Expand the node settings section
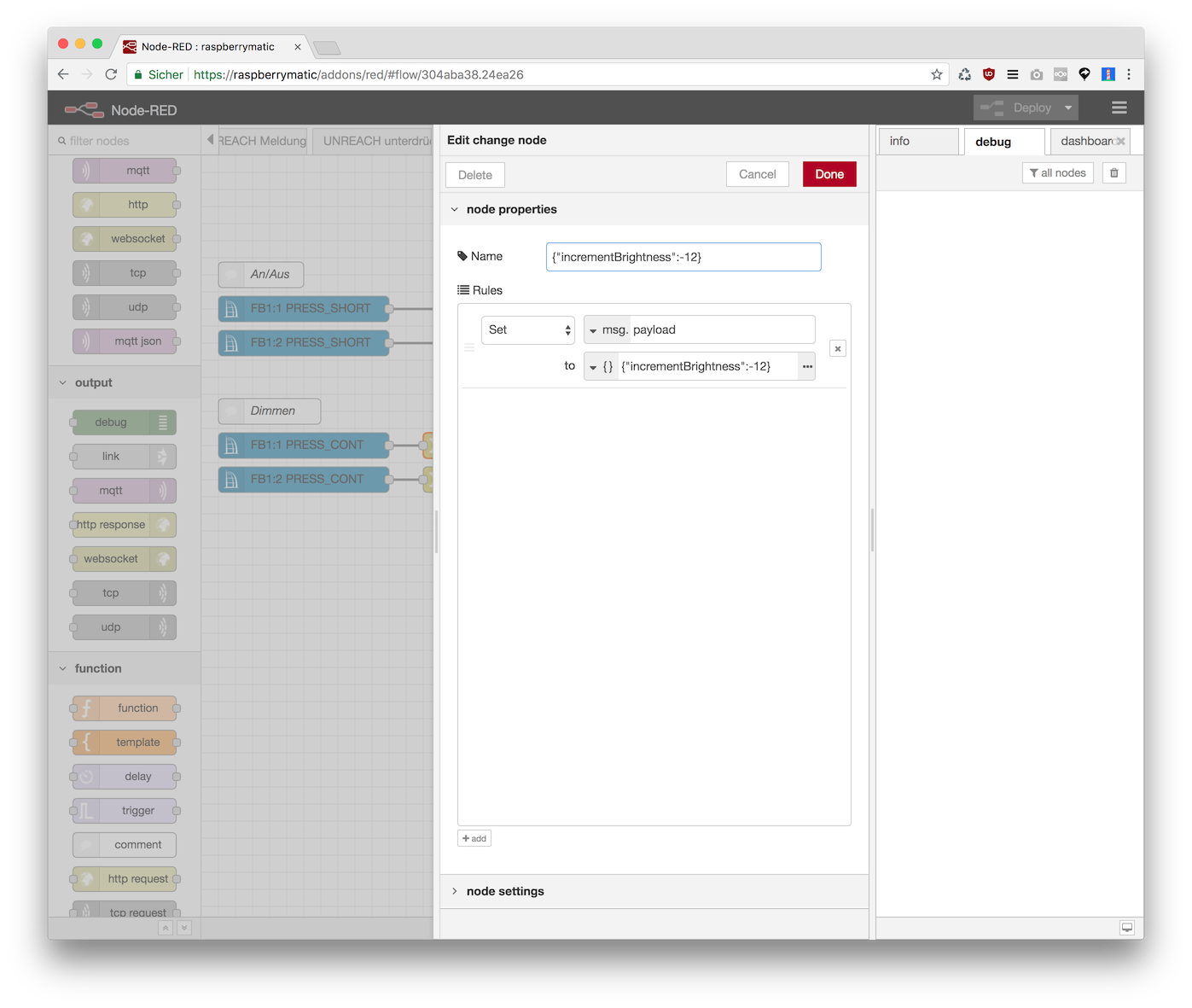 click(x=505, y=891)
